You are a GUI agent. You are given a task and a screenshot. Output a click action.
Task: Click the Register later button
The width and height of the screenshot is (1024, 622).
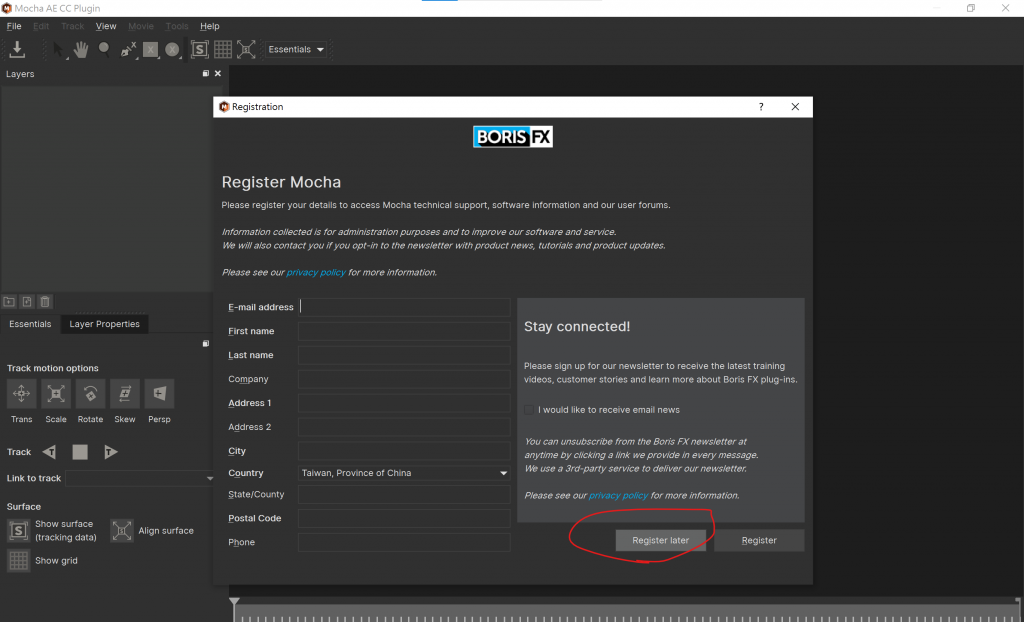tap(660, 540)
